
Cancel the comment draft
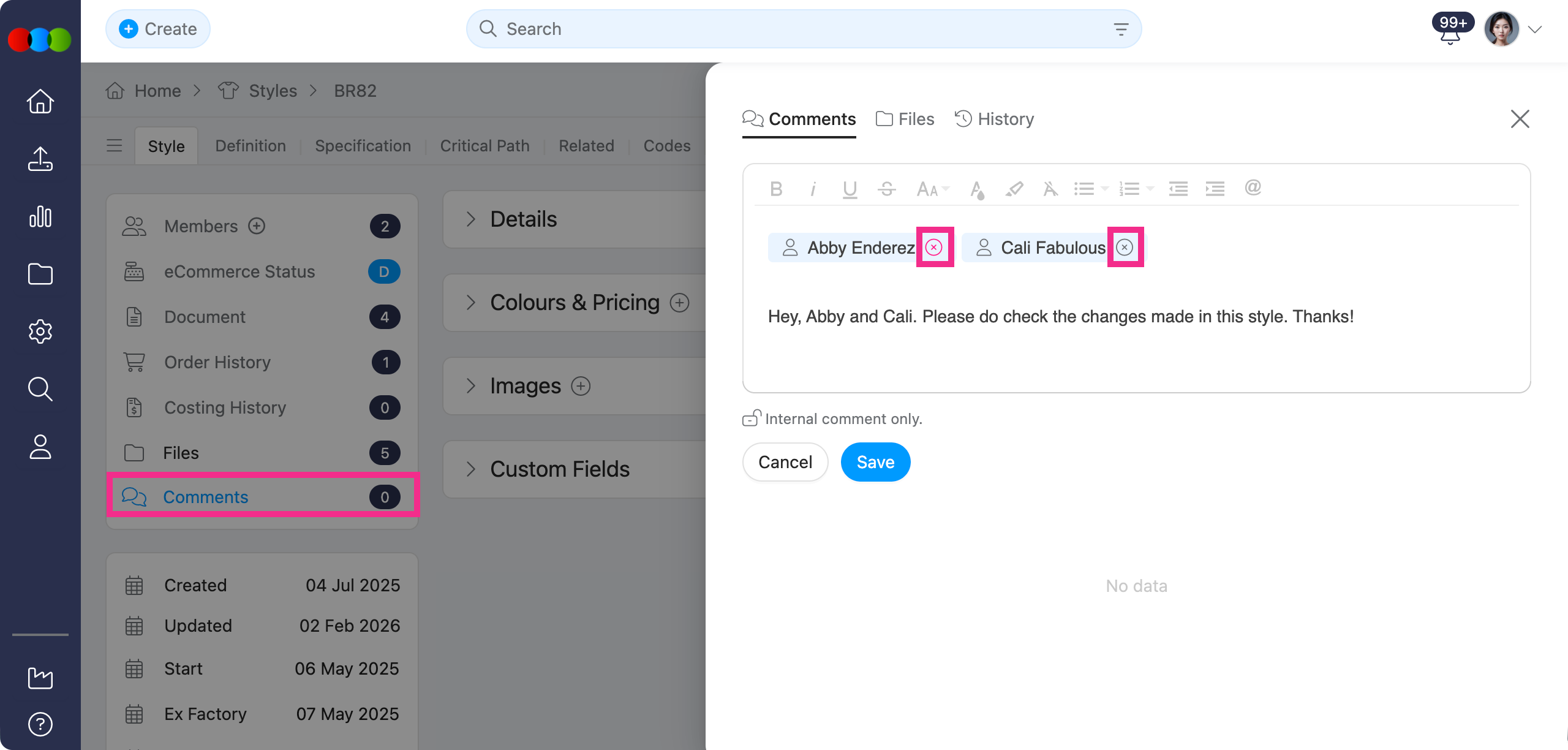pos(785,462)
